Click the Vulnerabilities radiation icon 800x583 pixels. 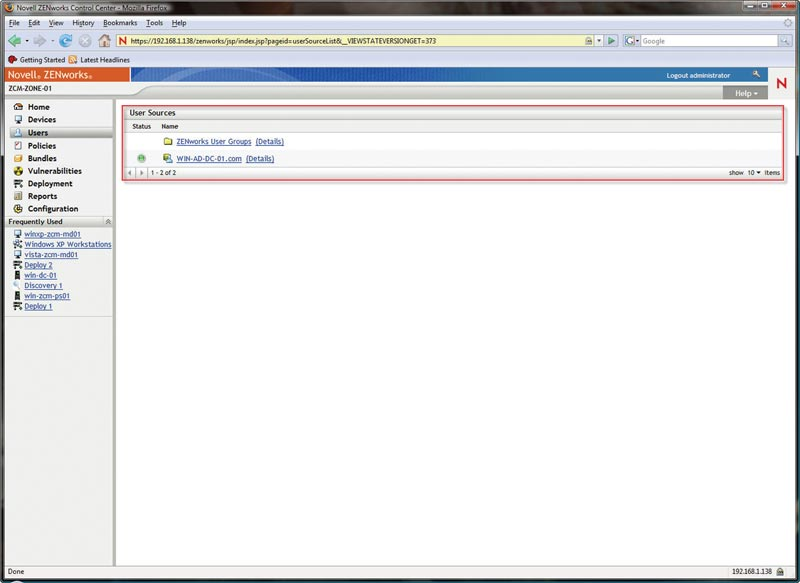(x=18, y=171)
